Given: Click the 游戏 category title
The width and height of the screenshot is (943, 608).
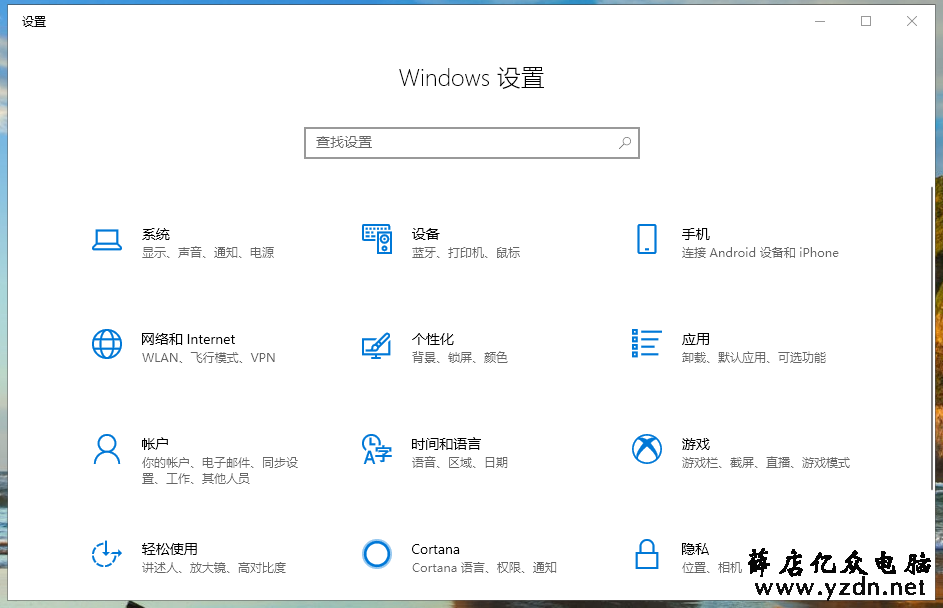Looking at the screenshot, I should 695,444.
